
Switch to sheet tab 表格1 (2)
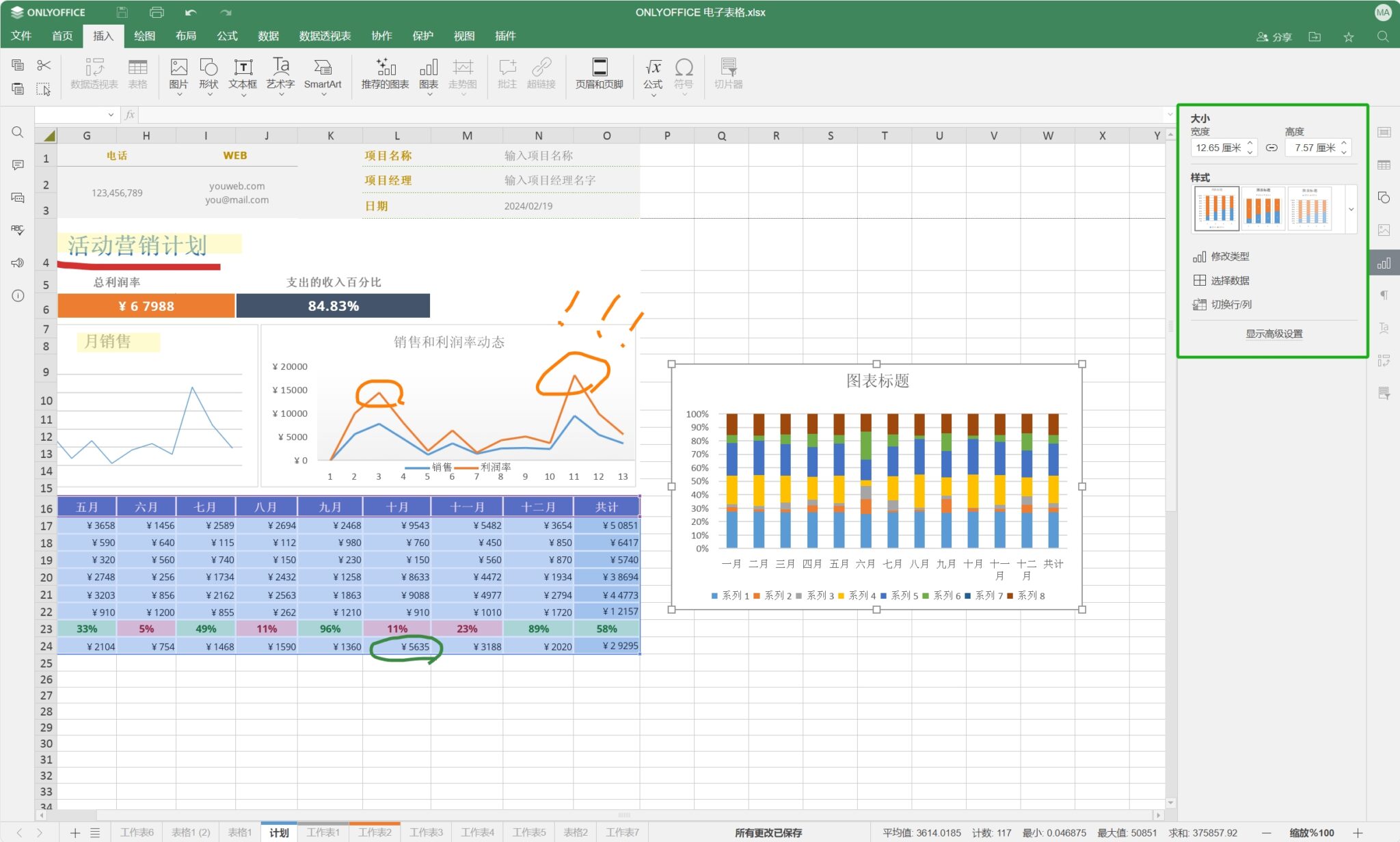191,832
